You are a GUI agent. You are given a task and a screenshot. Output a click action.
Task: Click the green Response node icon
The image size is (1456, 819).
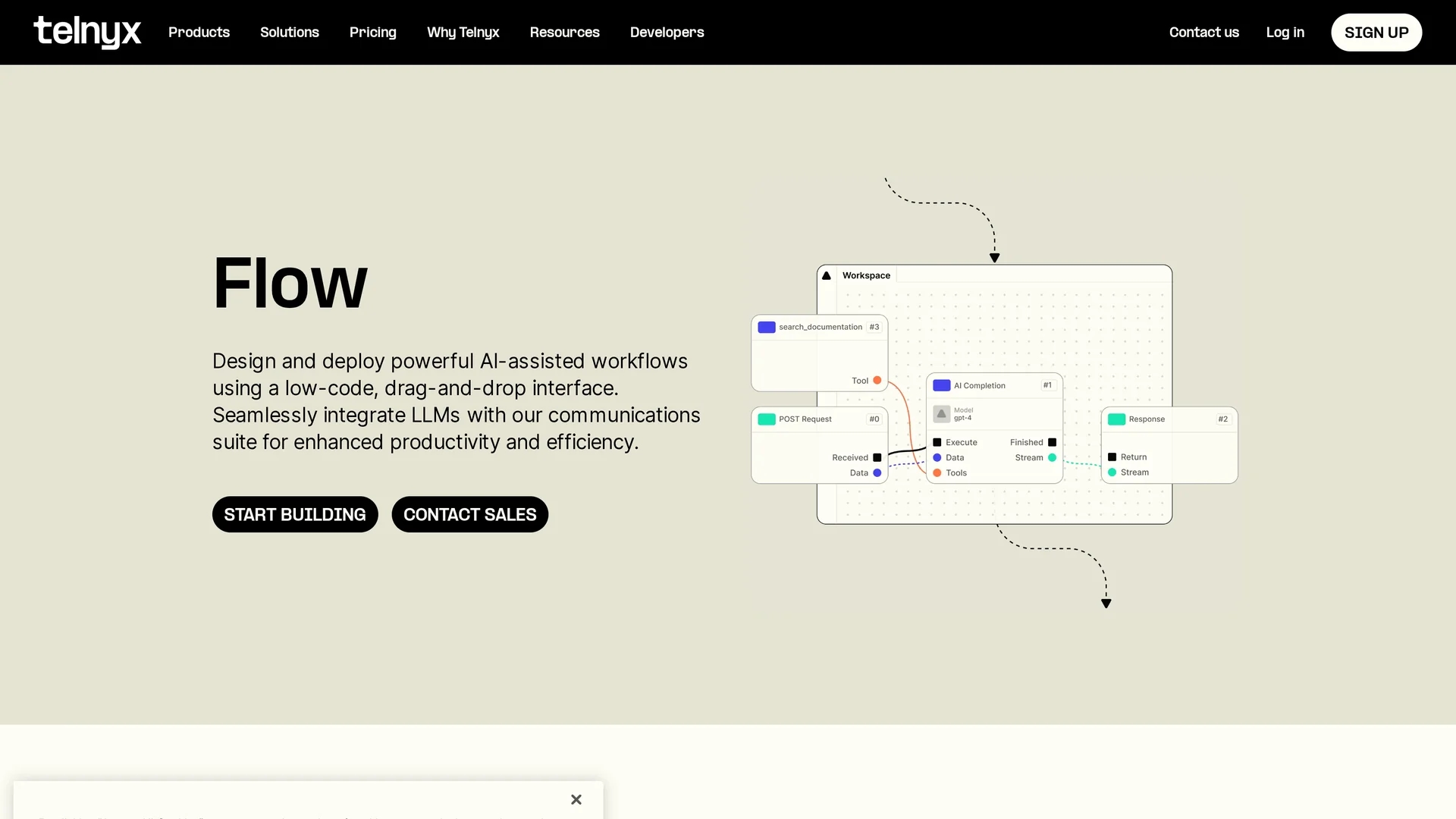pyautogui.click(x=1116, y=419)
